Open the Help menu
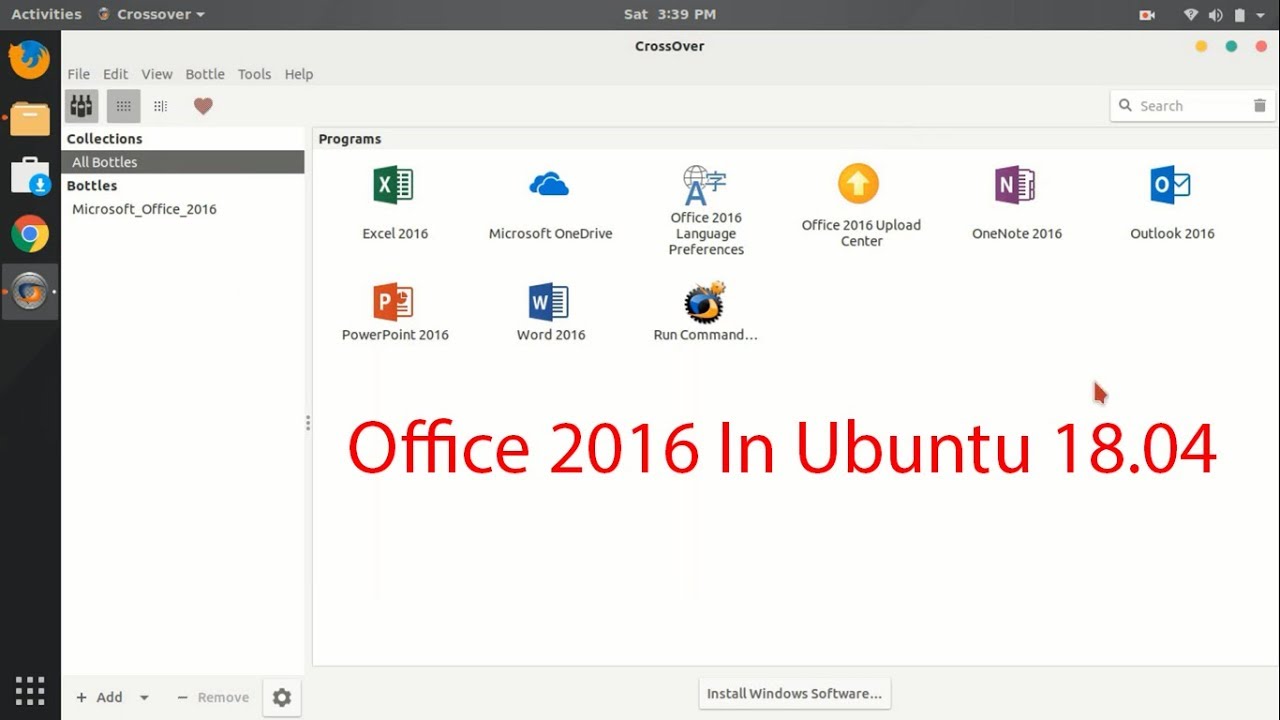This screenshot has height=720, width=1280. (299, 74)
